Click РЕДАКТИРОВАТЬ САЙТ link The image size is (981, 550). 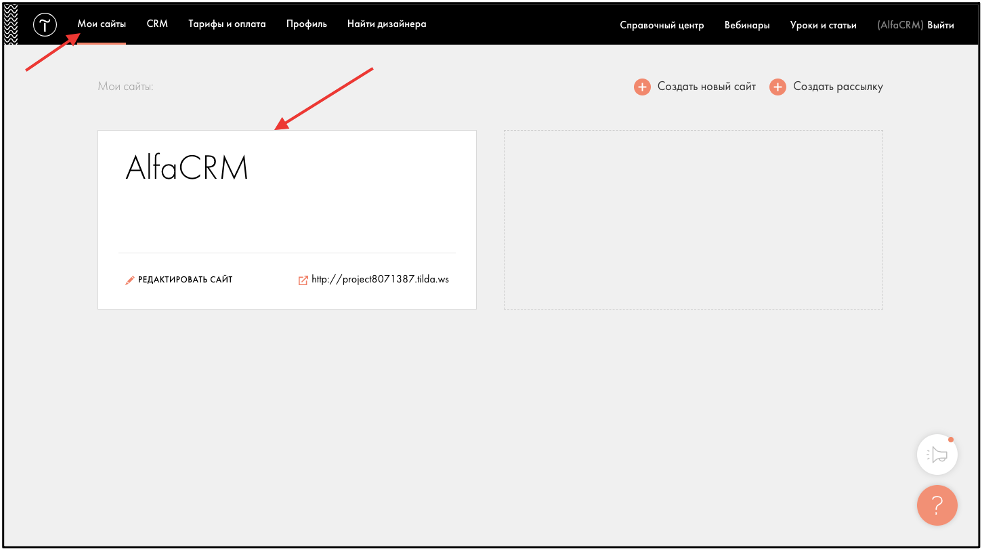(185, 280)
